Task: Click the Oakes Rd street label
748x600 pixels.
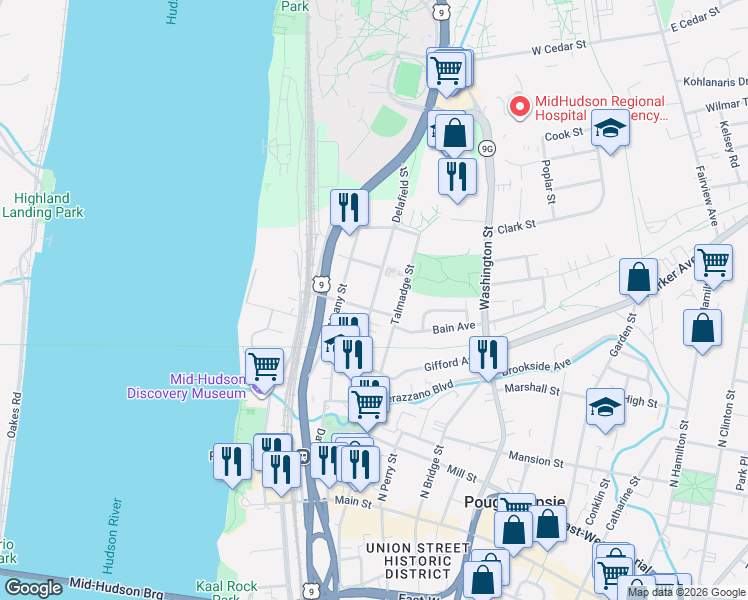Action: pos(14,415)
